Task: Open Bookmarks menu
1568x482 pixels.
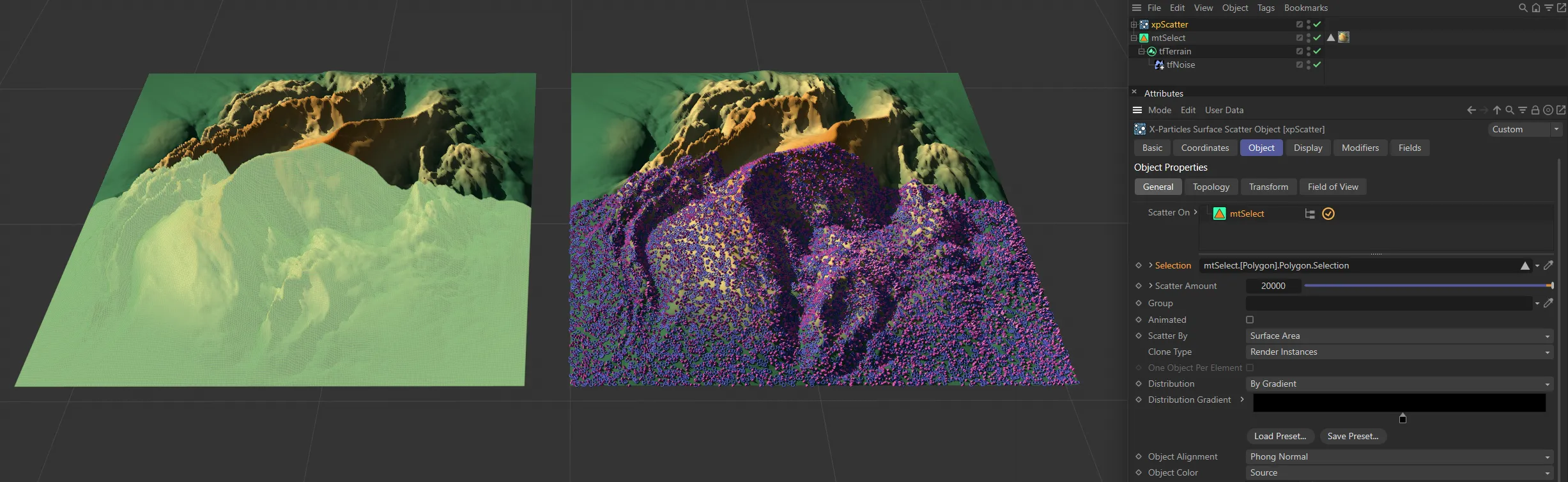Action: click(x=1306, y=8)
